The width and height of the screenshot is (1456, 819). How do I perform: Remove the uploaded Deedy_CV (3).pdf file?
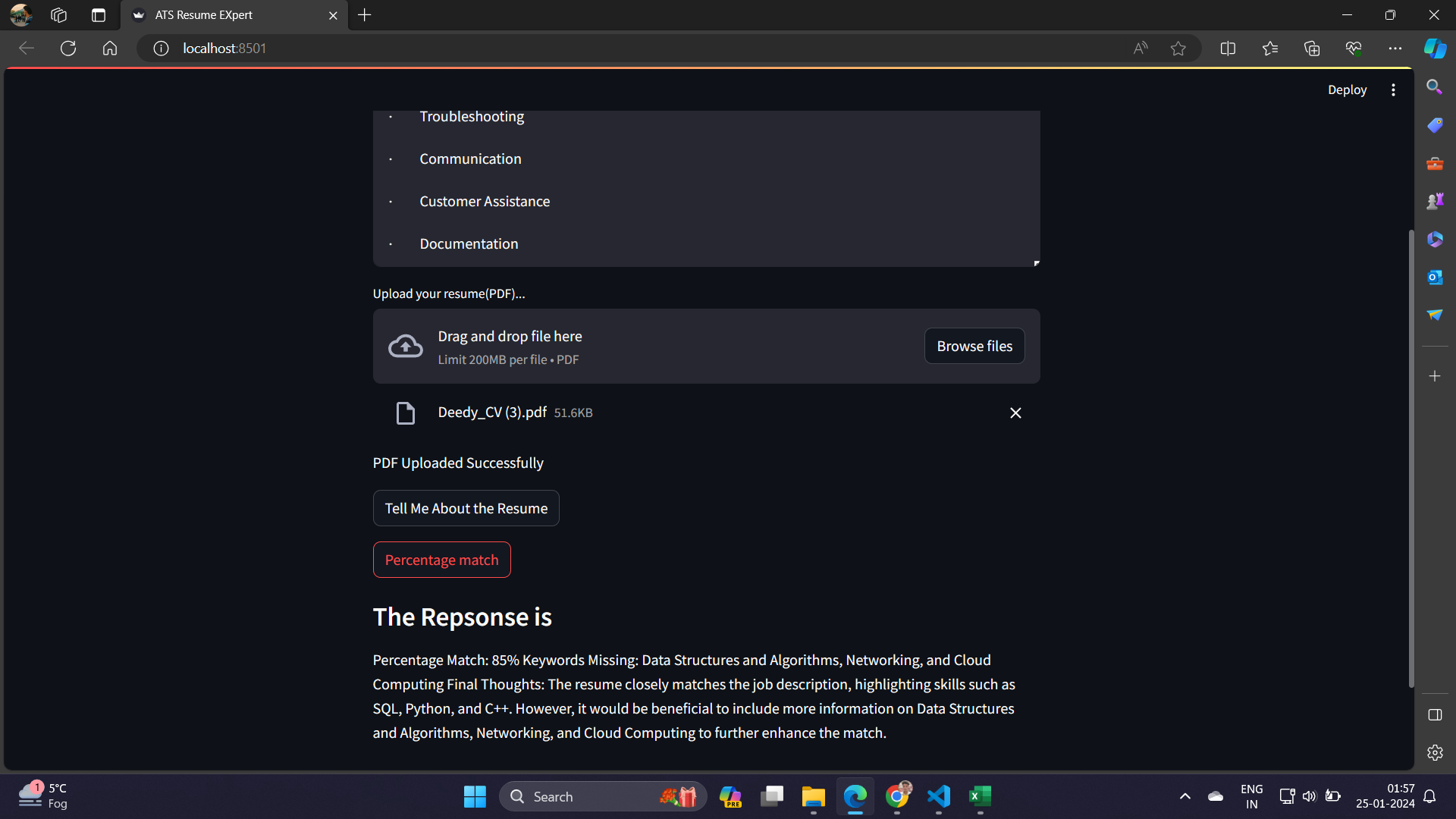coord(1015,413)
